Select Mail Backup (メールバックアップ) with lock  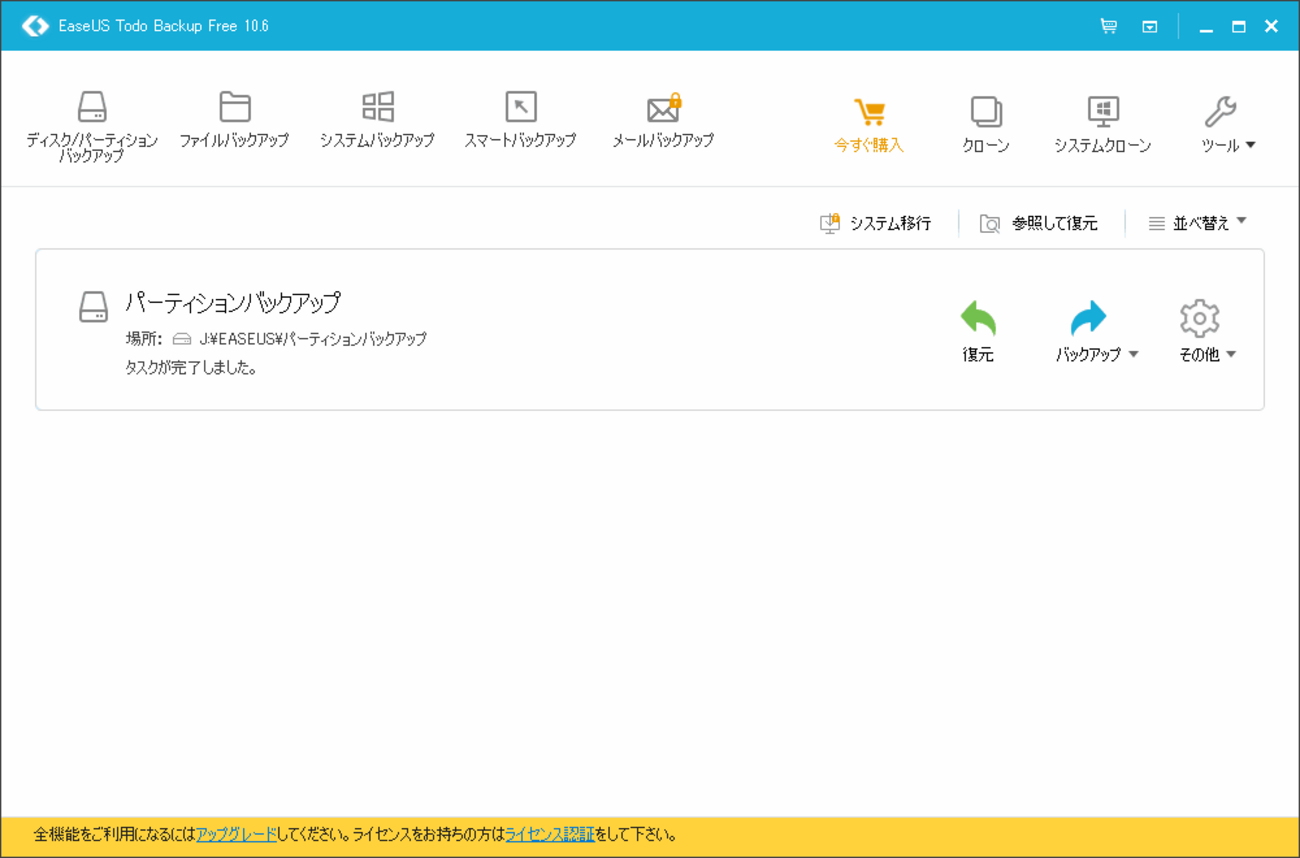coord(663,120)
